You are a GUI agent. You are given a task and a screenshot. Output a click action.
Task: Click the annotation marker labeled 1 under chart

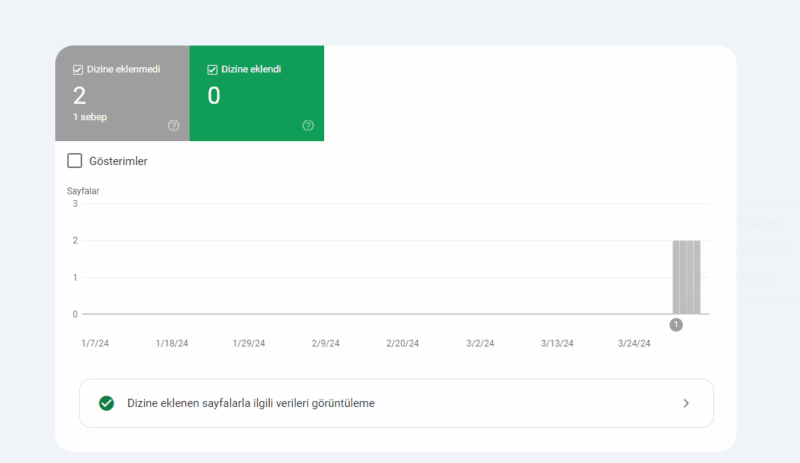[676, 325]
